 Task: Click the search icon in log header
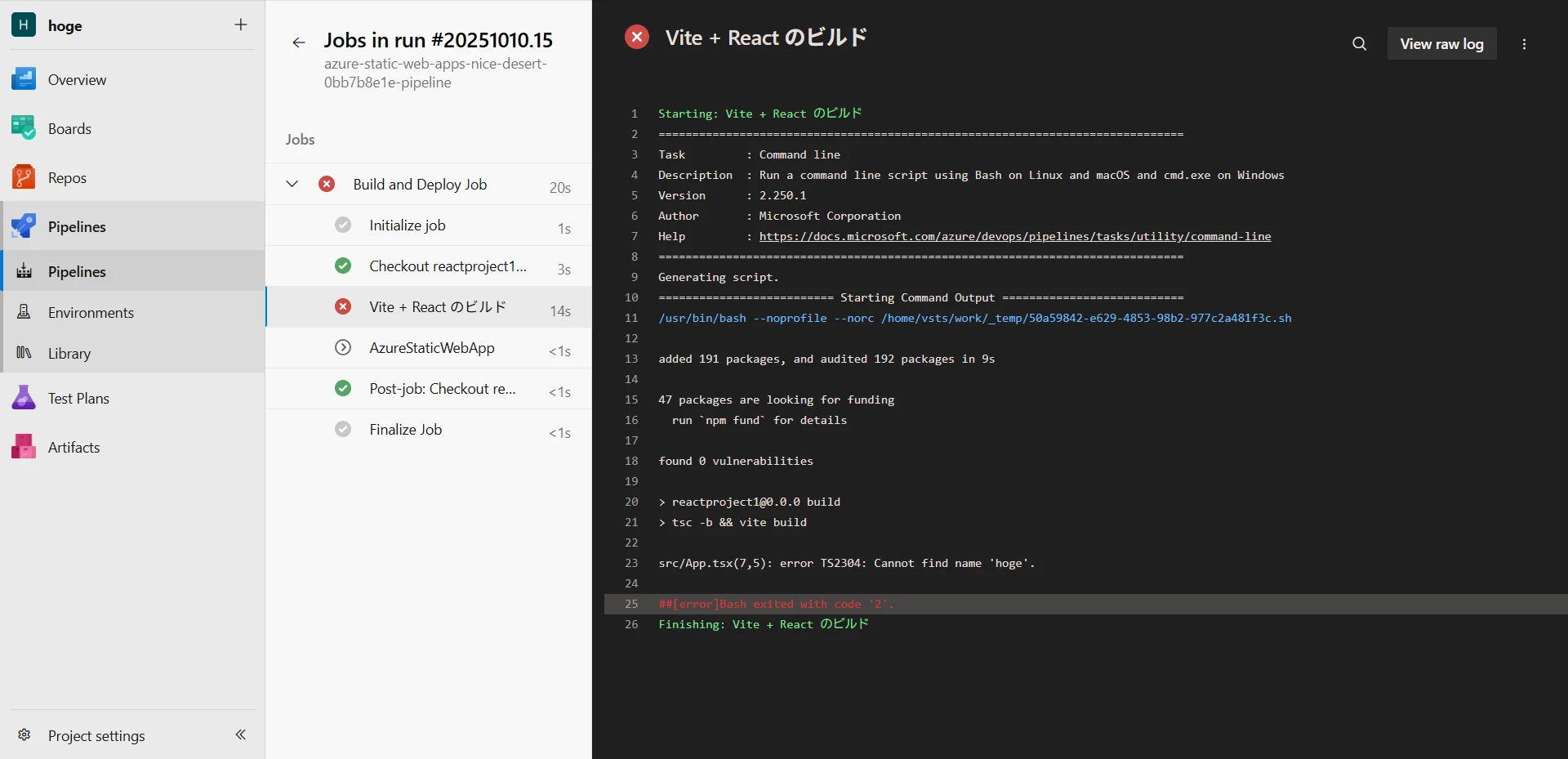[x=1359, y=44]
